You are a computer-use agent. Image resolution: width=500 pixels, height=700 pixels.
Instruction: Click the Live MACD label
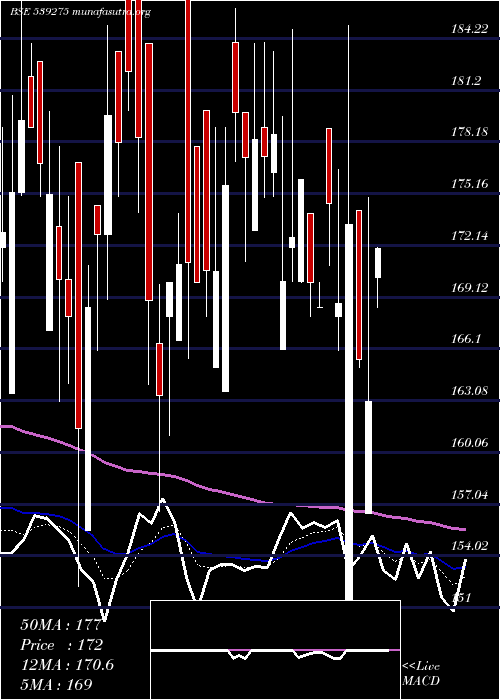[421, 673]
